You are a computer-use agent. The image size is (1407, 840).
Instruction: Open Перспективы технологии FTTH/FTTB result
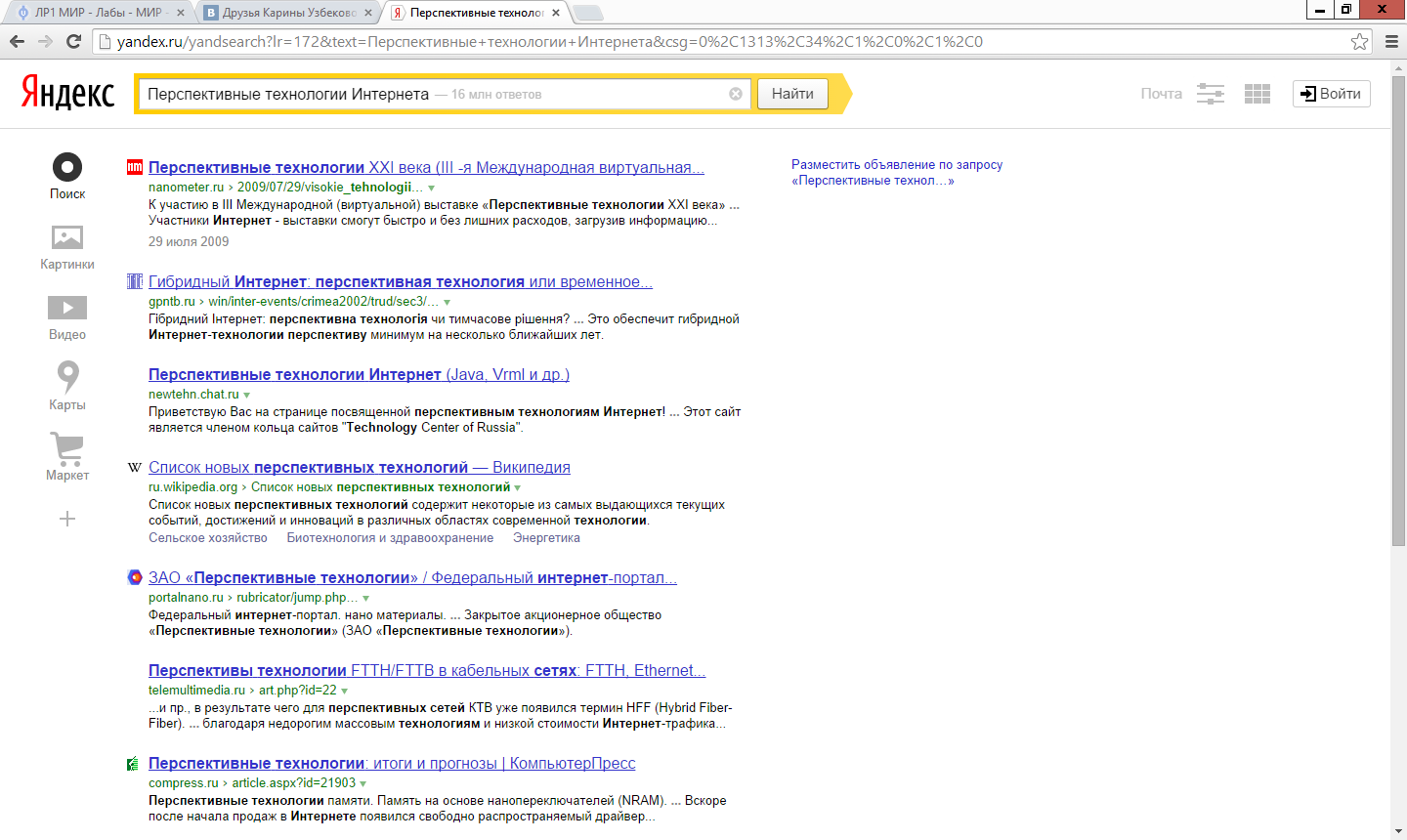click(427, 670)
